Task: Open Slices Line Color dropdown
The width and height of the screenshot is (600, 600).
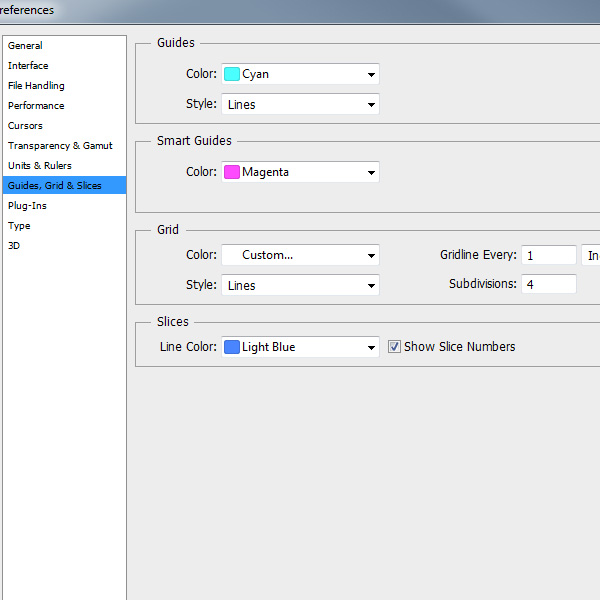Action: tap(300, 347)
